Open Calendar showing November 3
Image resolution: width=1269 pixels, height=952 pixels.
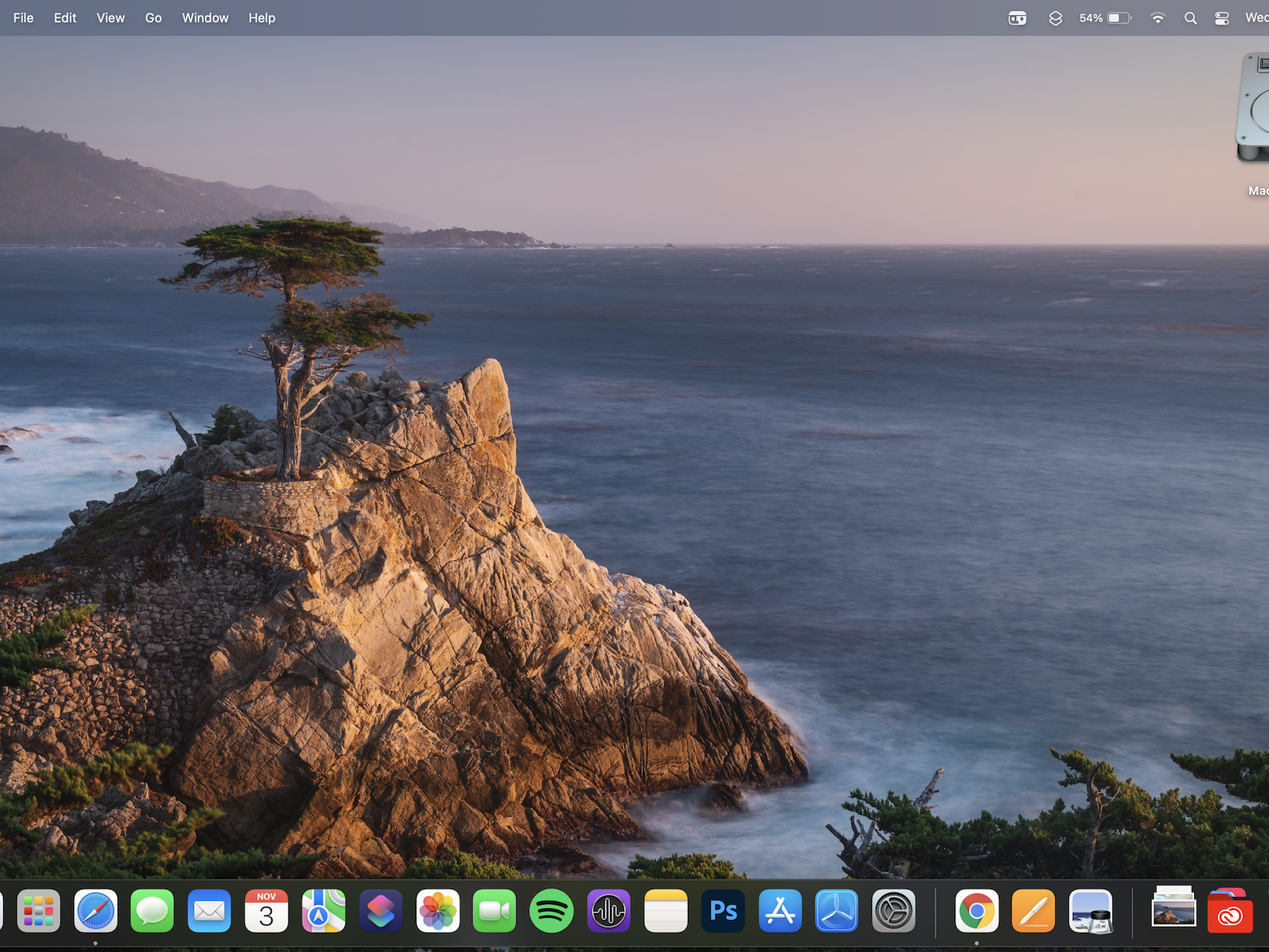266,911
